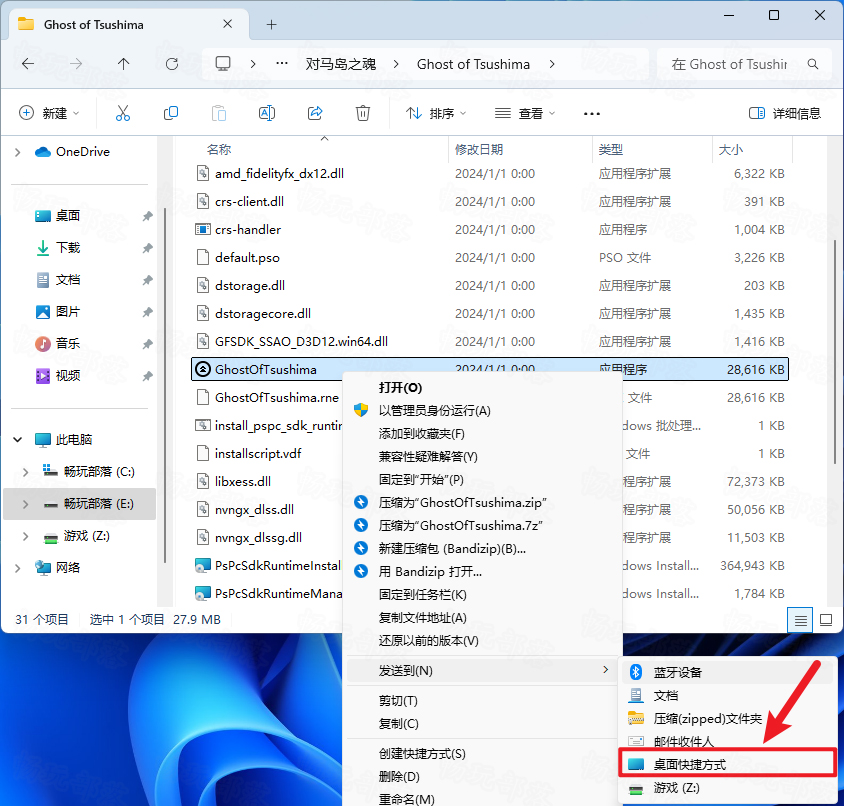Click the Delete trash icon in toolbar
This screenshot has height=806, width=844.
pyautogui.click(x=363, y=113)
